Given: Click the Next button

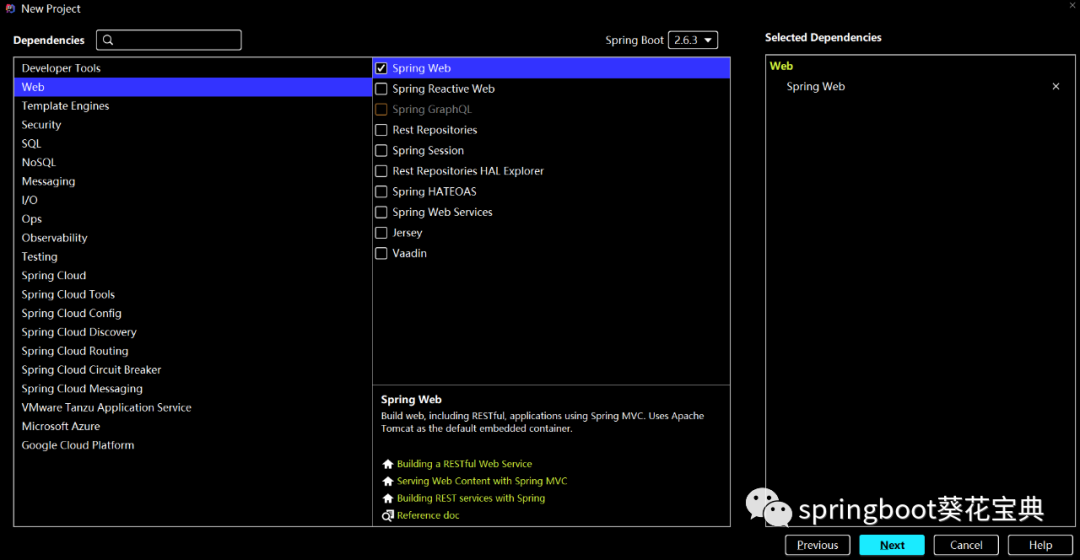Looking at the screenshot, I should [892, 545].
